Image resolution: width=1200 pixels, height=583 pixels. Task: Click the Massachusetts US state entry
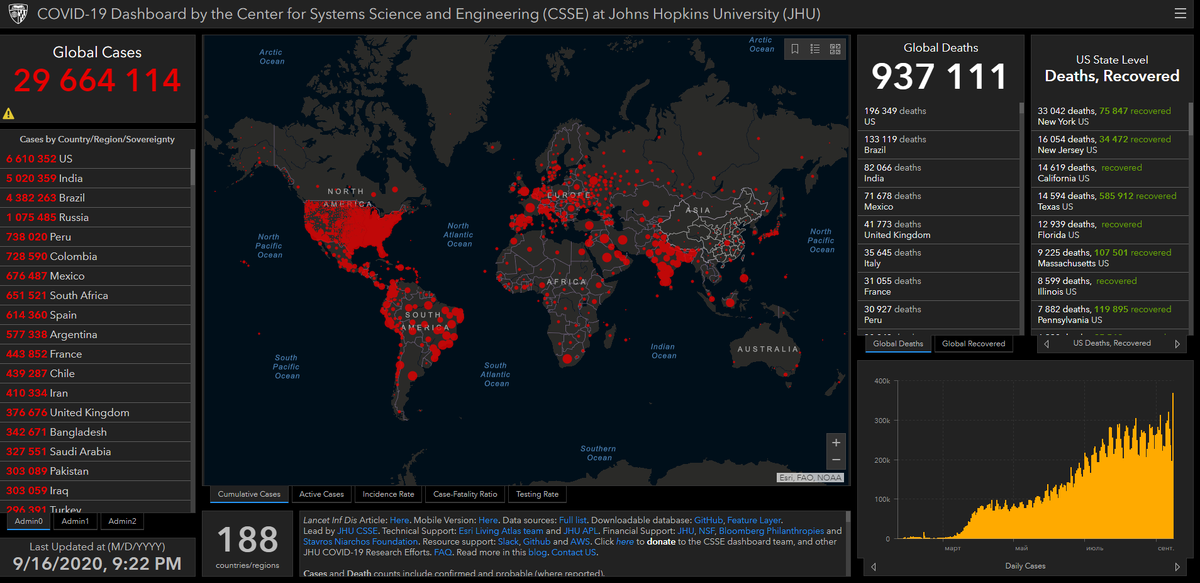click(x=1109, y=258)
